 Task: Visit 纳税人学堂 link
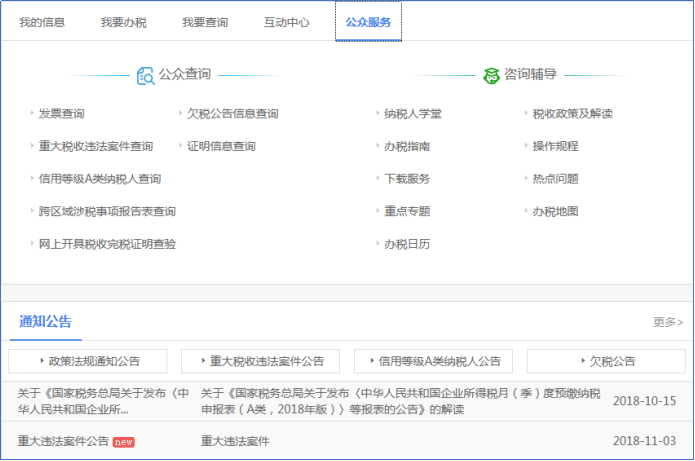tap(412, 114)
